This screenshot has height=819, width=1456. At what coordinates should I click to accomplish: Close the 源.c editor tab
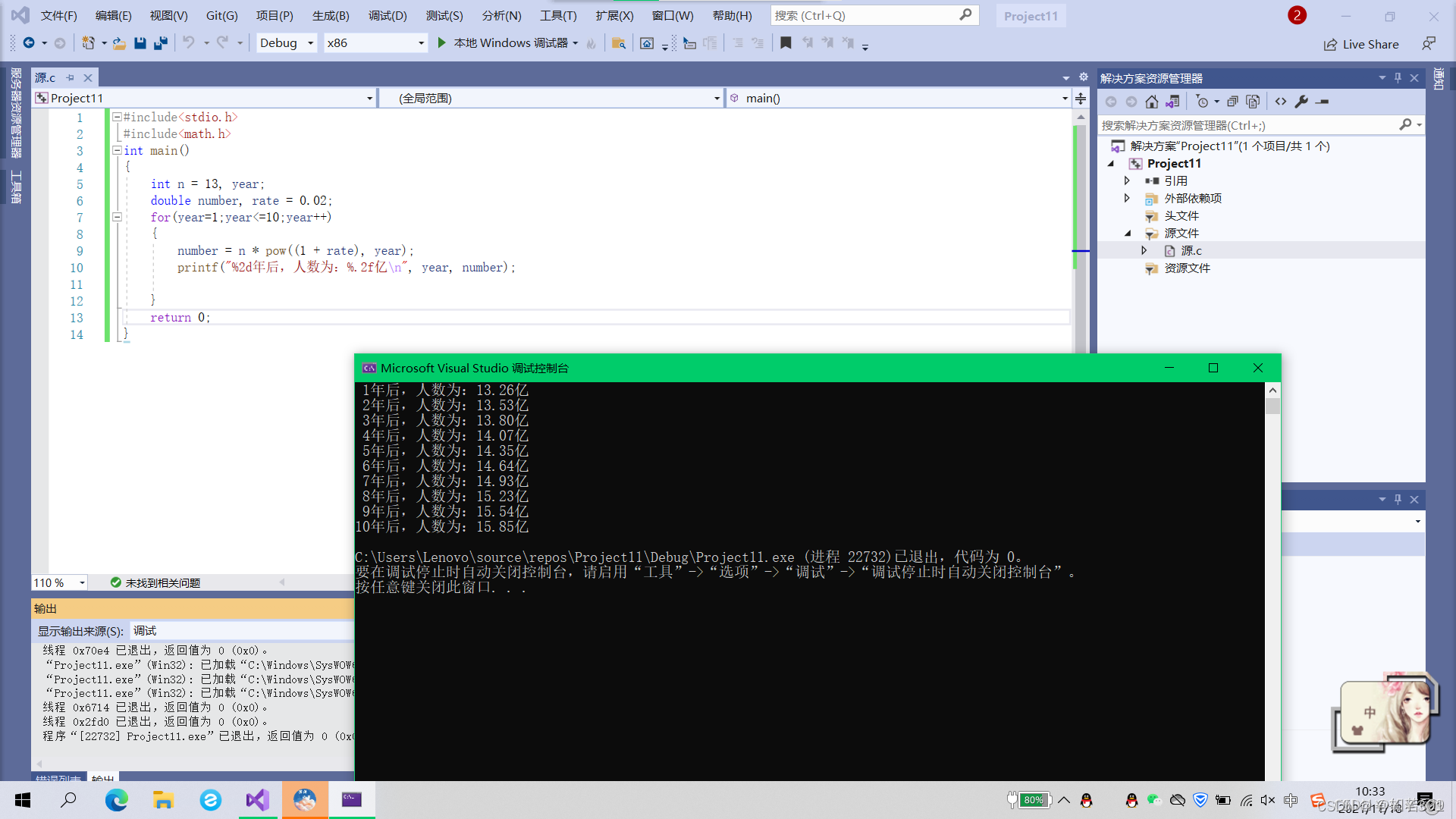coord(88,77)
